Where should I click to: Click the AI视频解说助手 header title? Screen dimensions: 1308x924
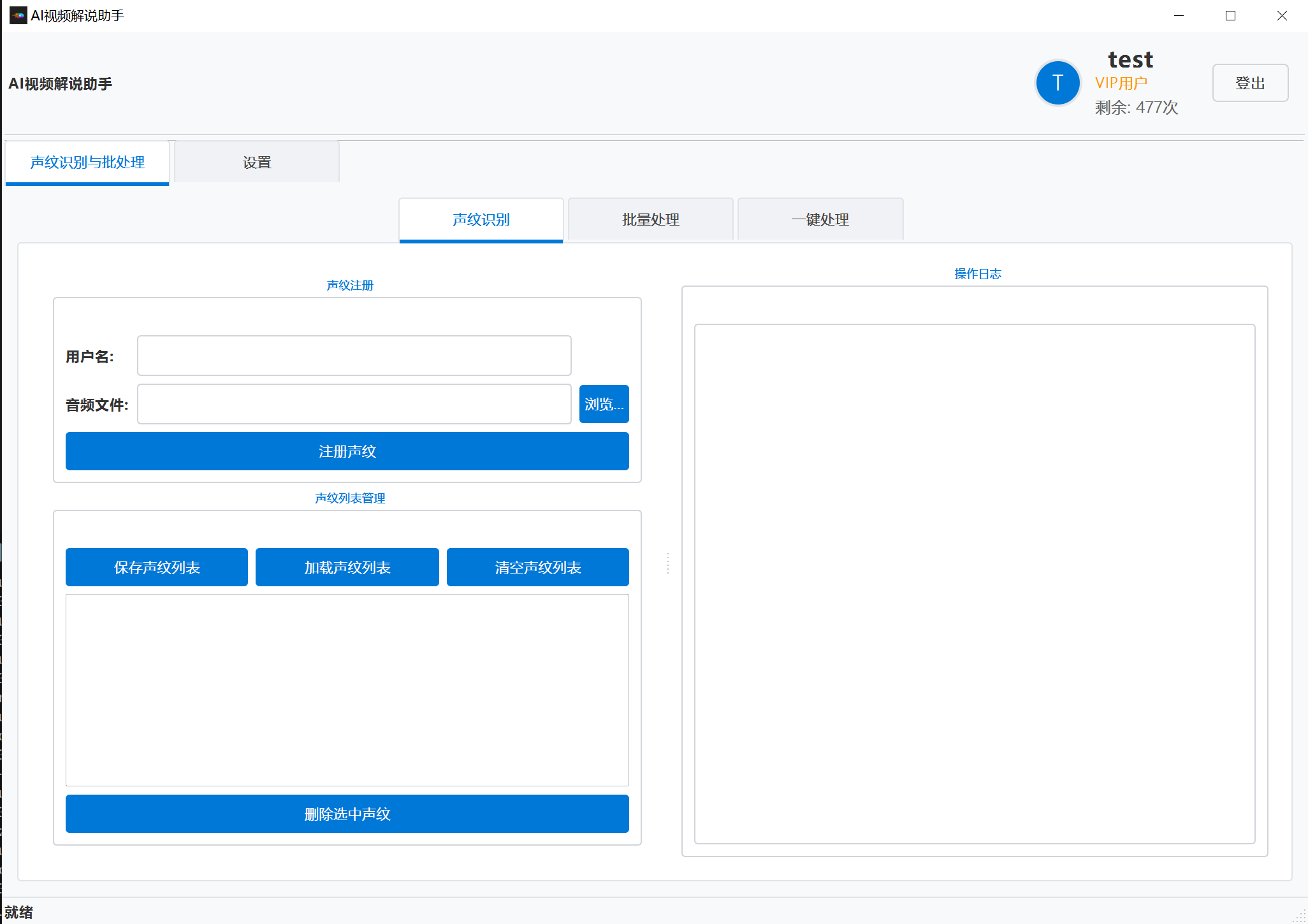point(61,83)
